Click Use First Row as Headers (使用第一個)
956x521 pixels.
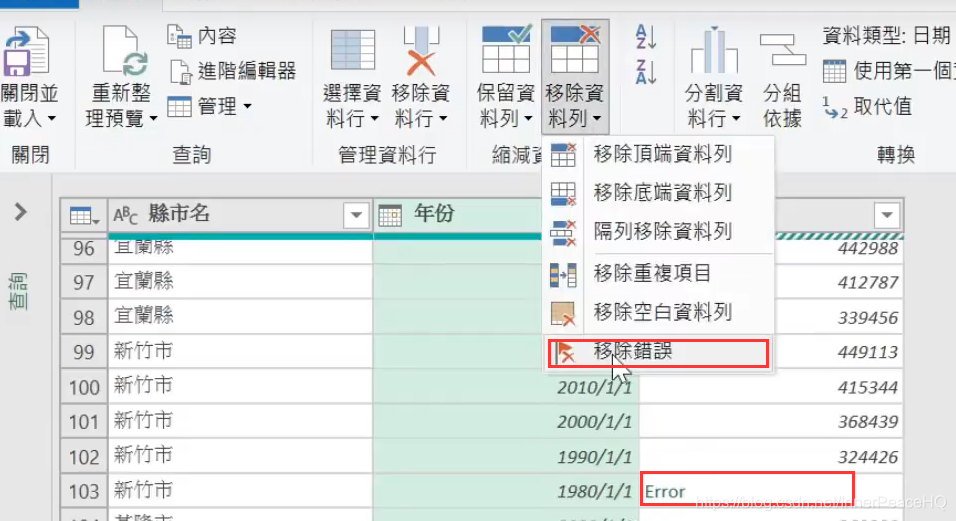(x=889, y=71)
